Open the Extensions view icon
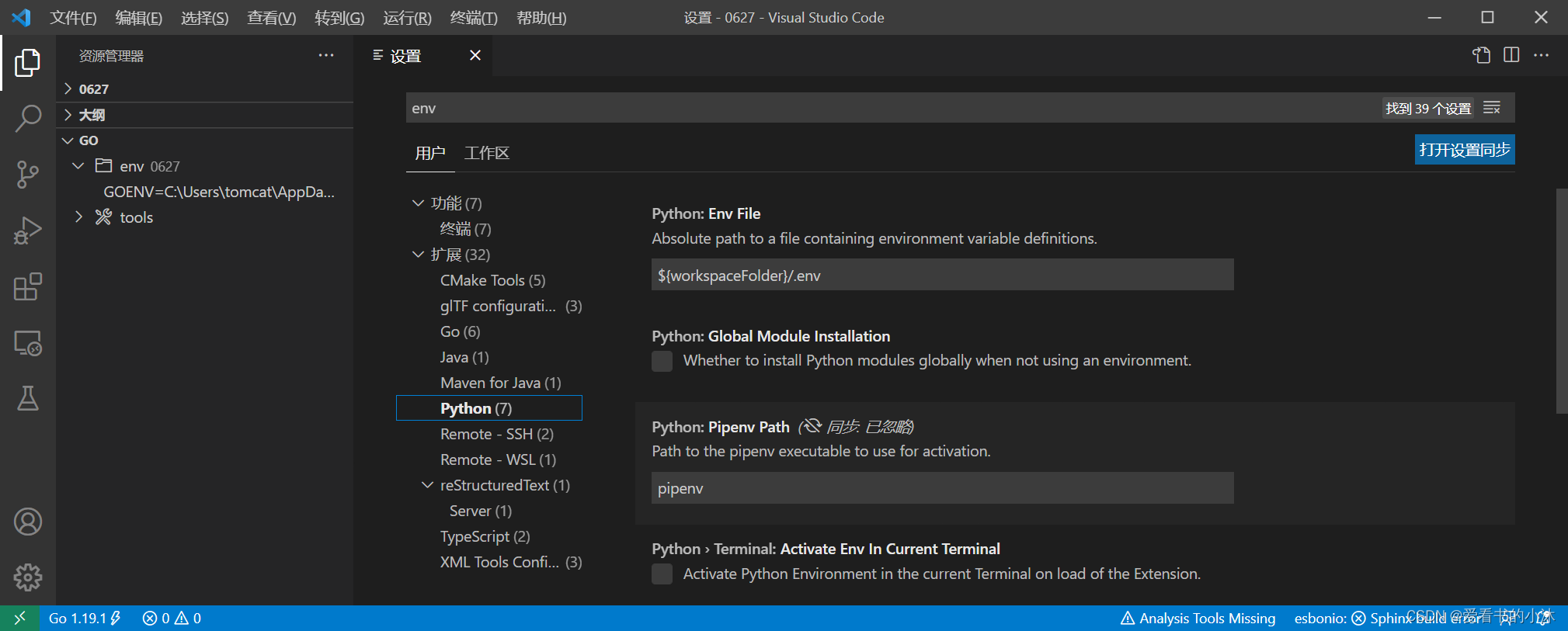 27,286
